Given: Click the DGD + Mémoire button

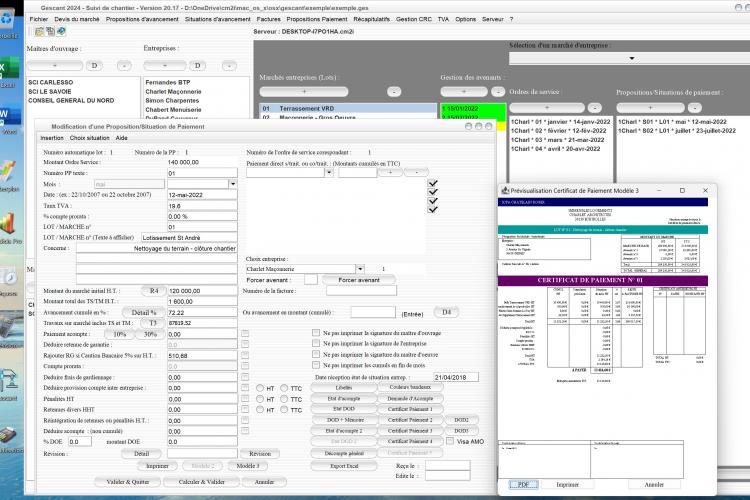Looking at the screenshot, I should (344, 420).
